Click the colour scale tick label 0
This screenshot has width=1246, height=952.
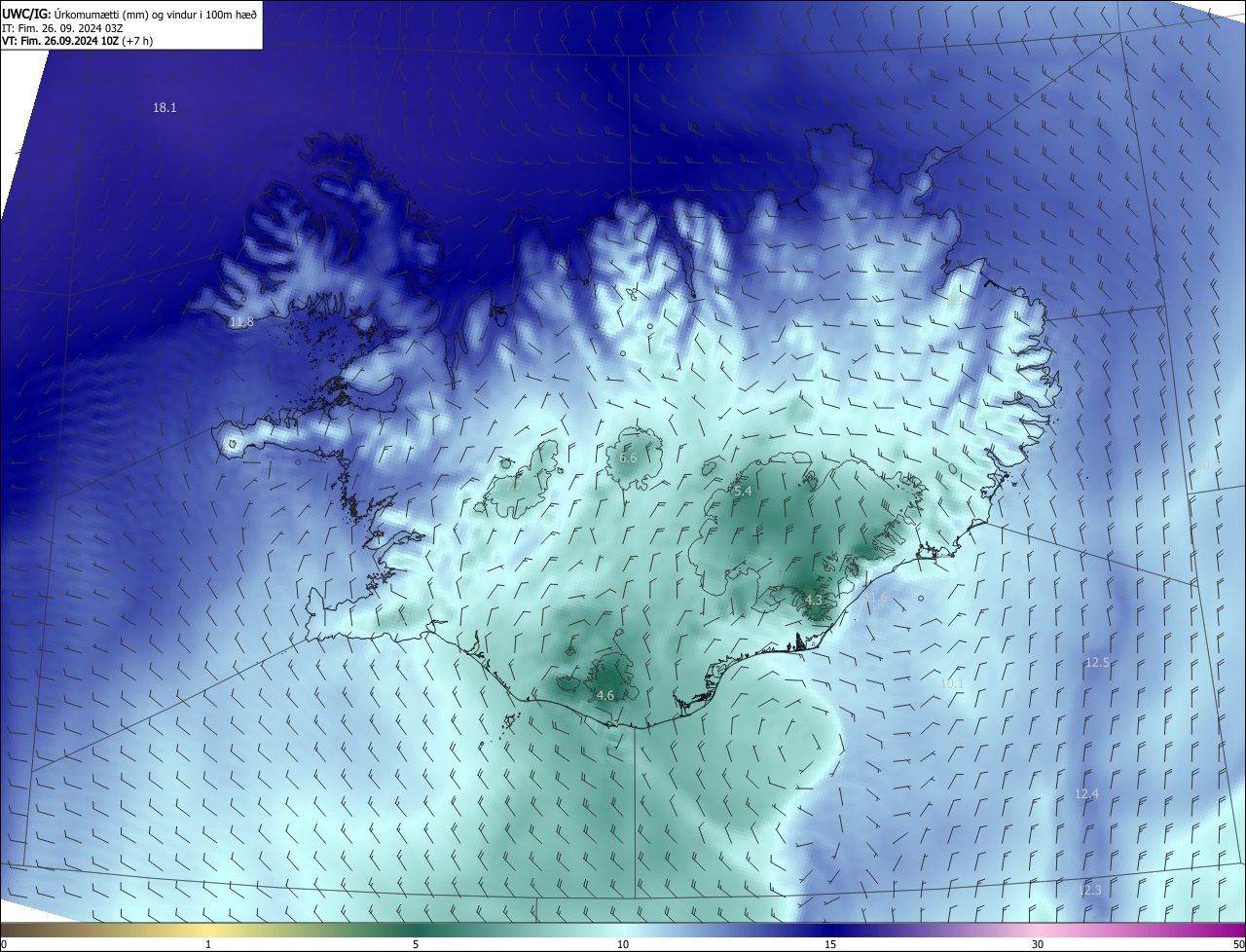4,944
